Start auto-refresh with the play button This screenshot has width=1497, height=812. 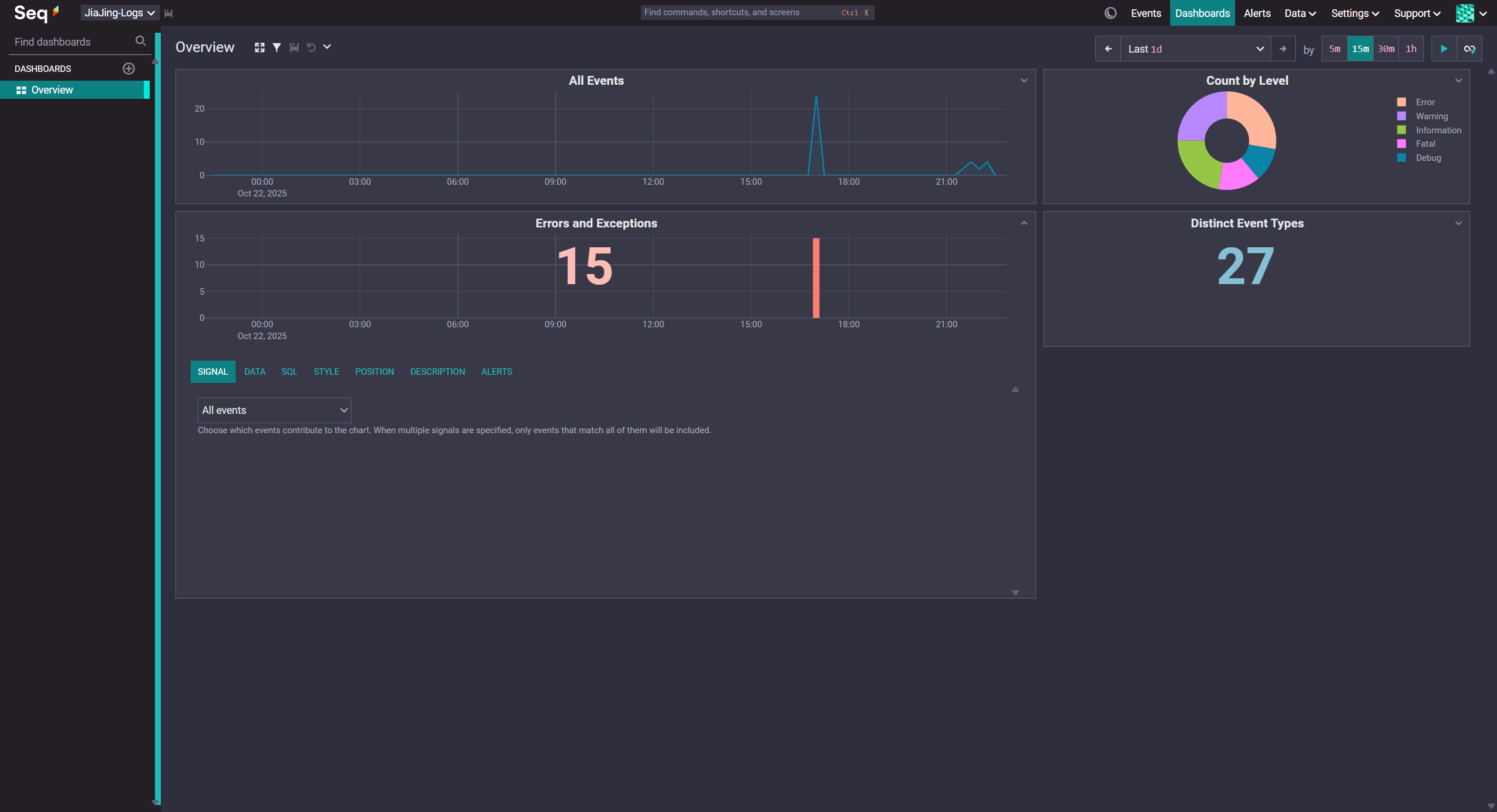tap(1443, 49)
